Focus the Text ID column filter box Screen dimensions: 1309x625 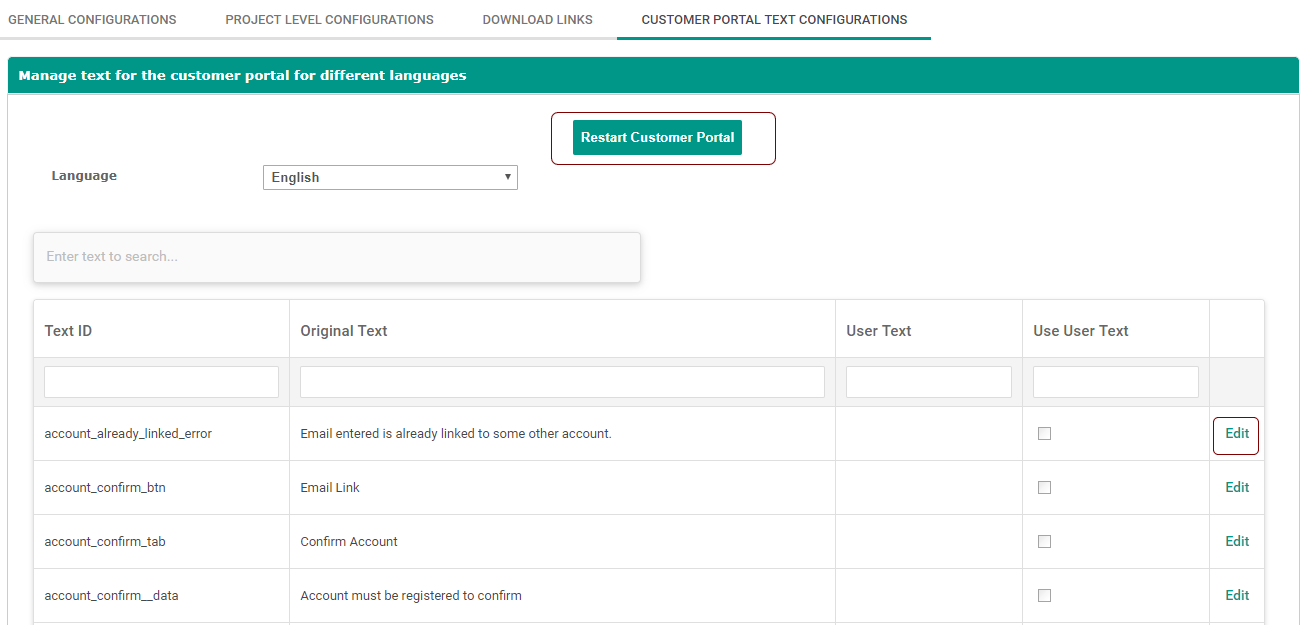pos(161,382)
